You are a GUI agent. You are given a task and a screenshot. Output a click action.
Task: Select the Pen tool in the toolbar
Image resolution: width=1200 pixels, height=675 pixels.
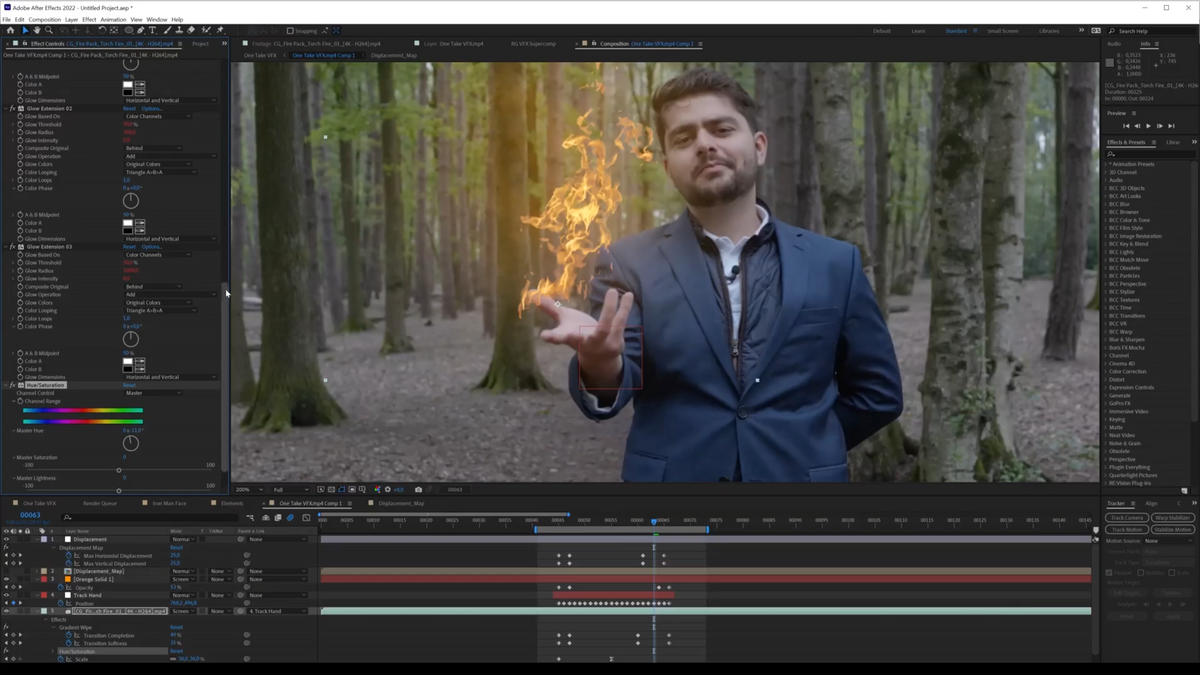click(x=141, y=31)
